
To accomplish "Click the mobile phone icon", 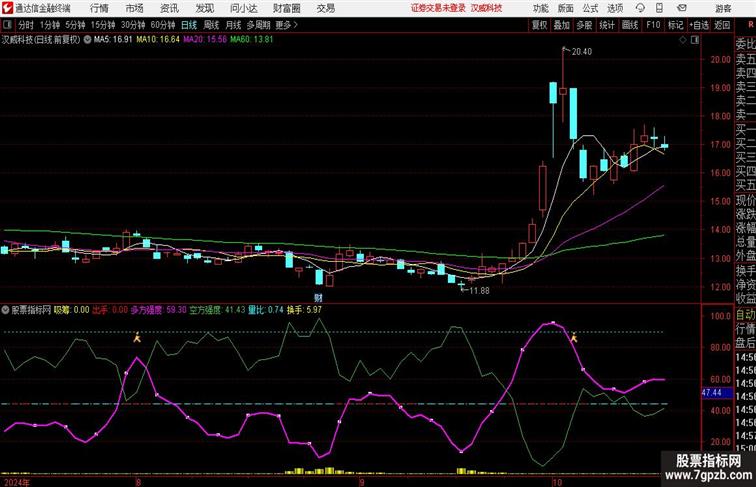I will 659,8.
